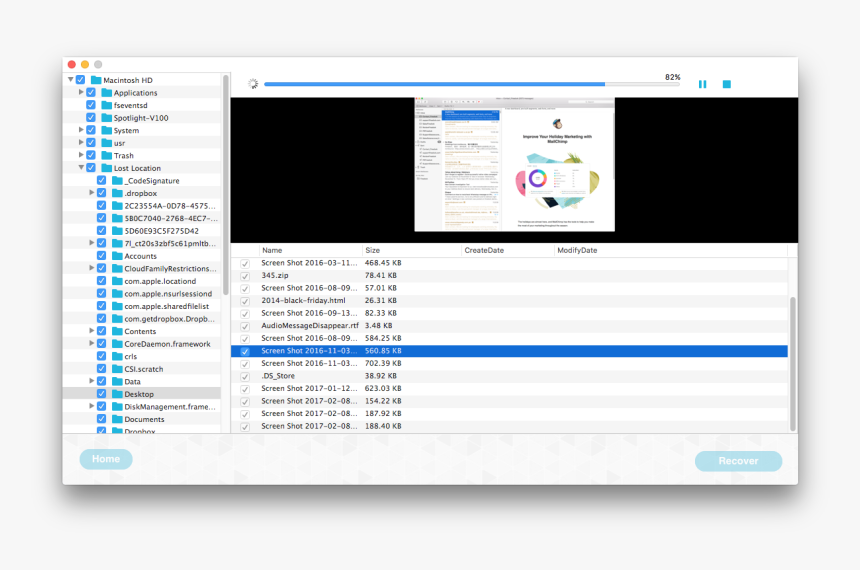Screen dimensions: 860x570
Task: Expand the .dropbox folder tree
Action: coord(92,193)
